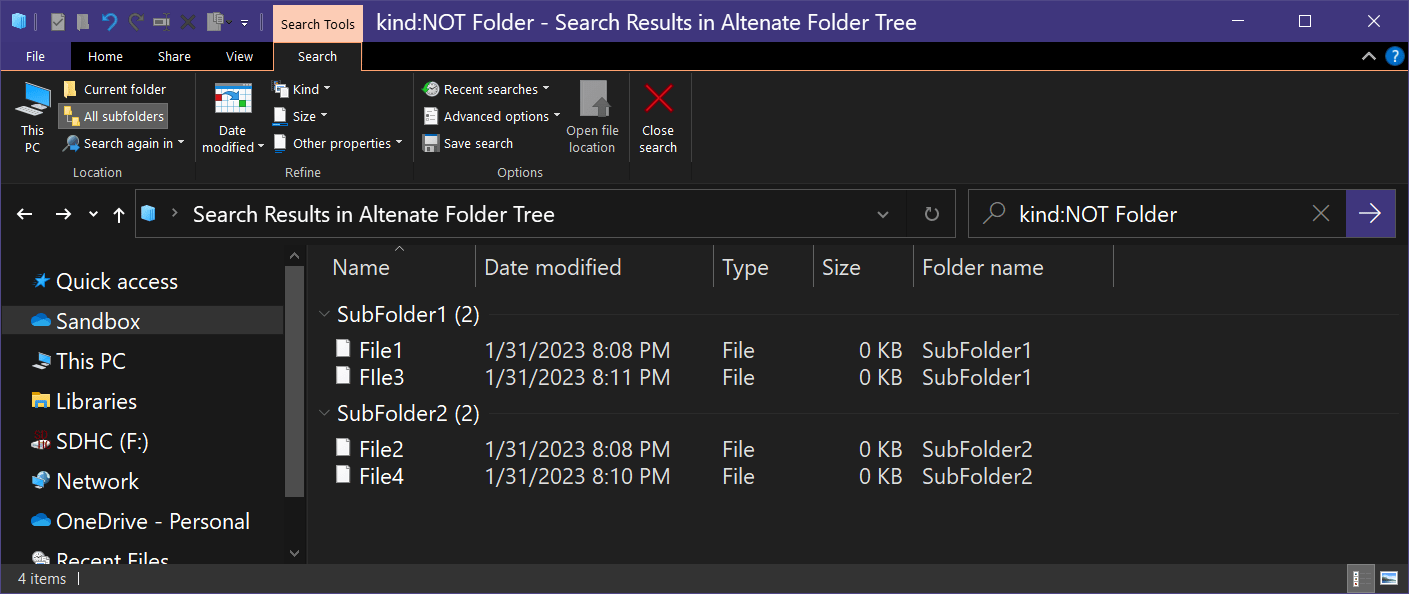Sort by the Folder name column header

point(1013,267)
